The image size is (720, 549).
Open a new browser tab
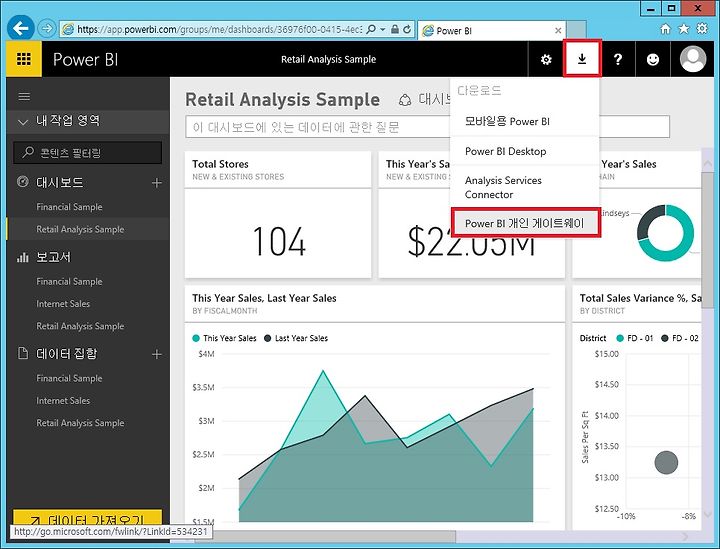(576, 30)
